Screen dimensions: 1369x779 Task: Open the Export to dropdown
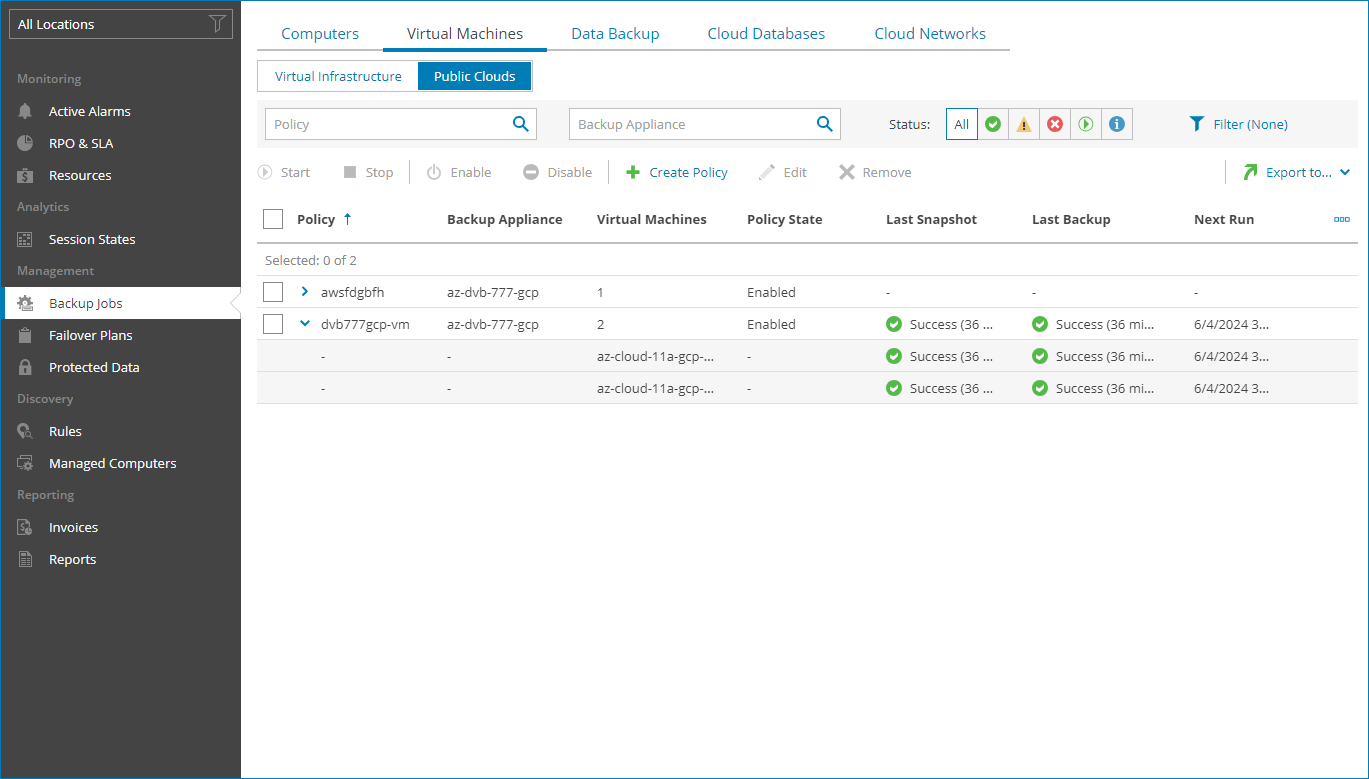[1297, 172]
